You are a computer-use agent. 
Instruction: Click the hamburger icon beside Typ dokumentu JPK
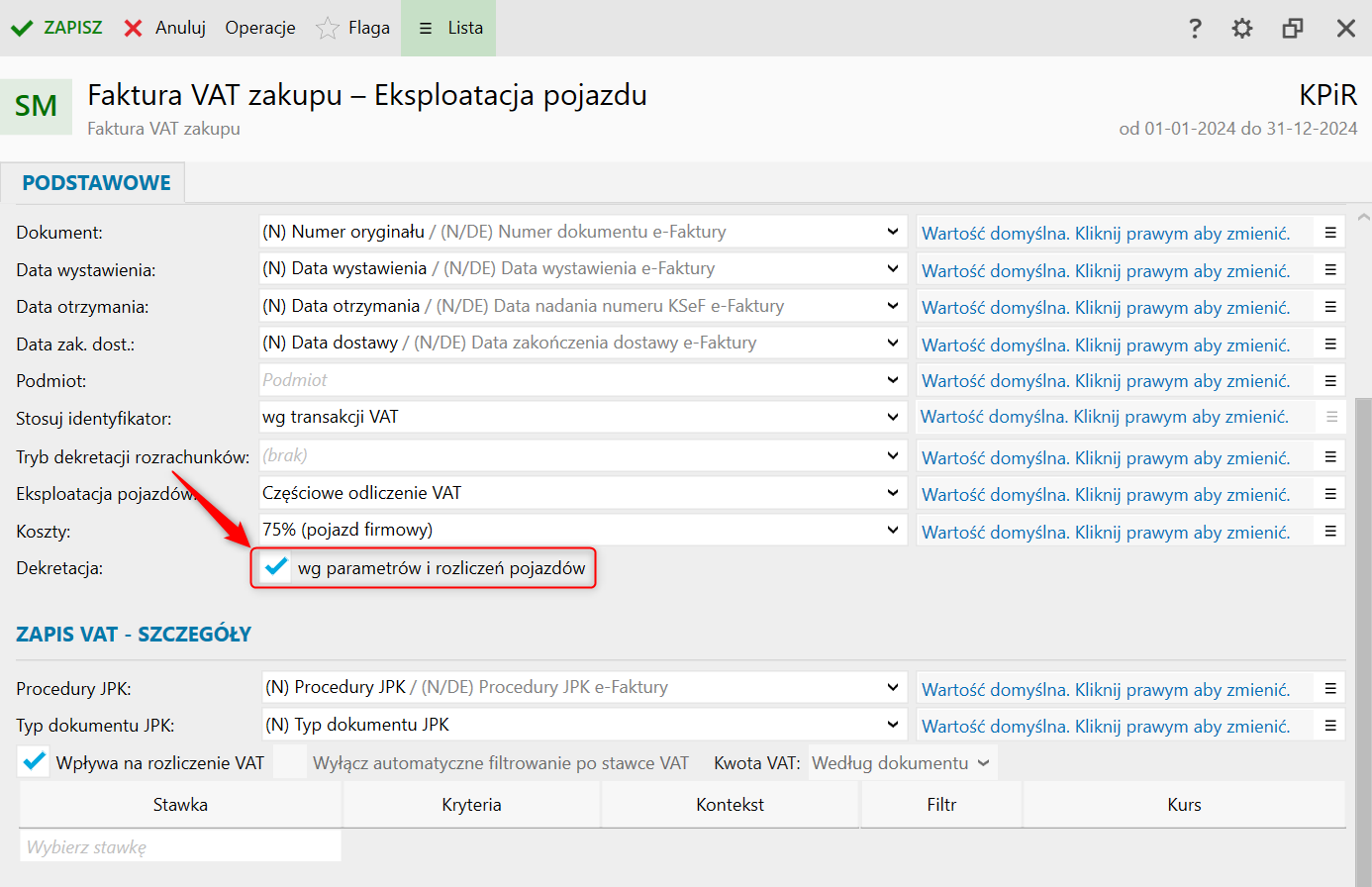click(x=1330, y=726)
